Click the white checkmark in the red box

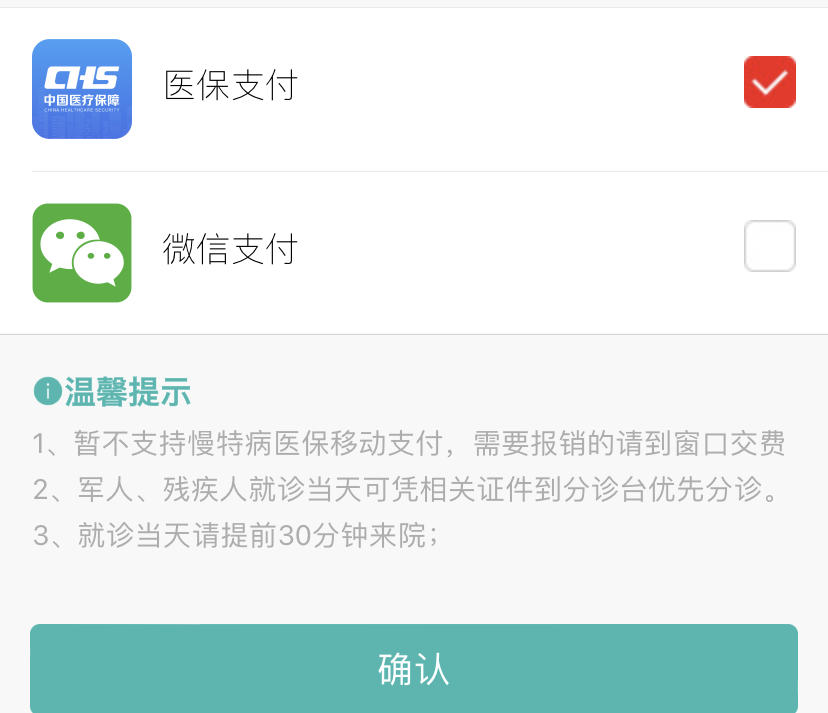pos(769,83)
